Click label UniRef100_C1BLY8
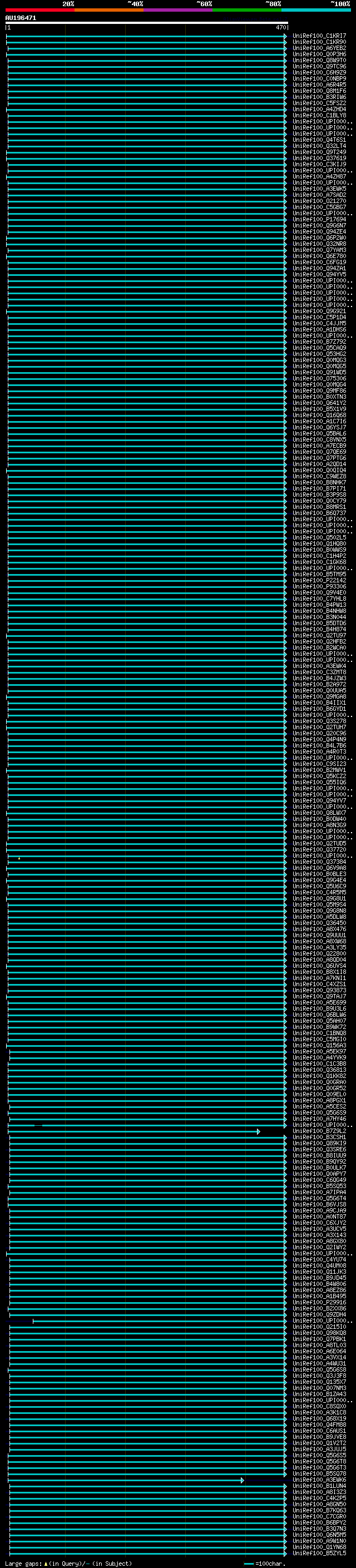Image resolution: width=356 pixels, height=1568 pixels. point(319,115)
